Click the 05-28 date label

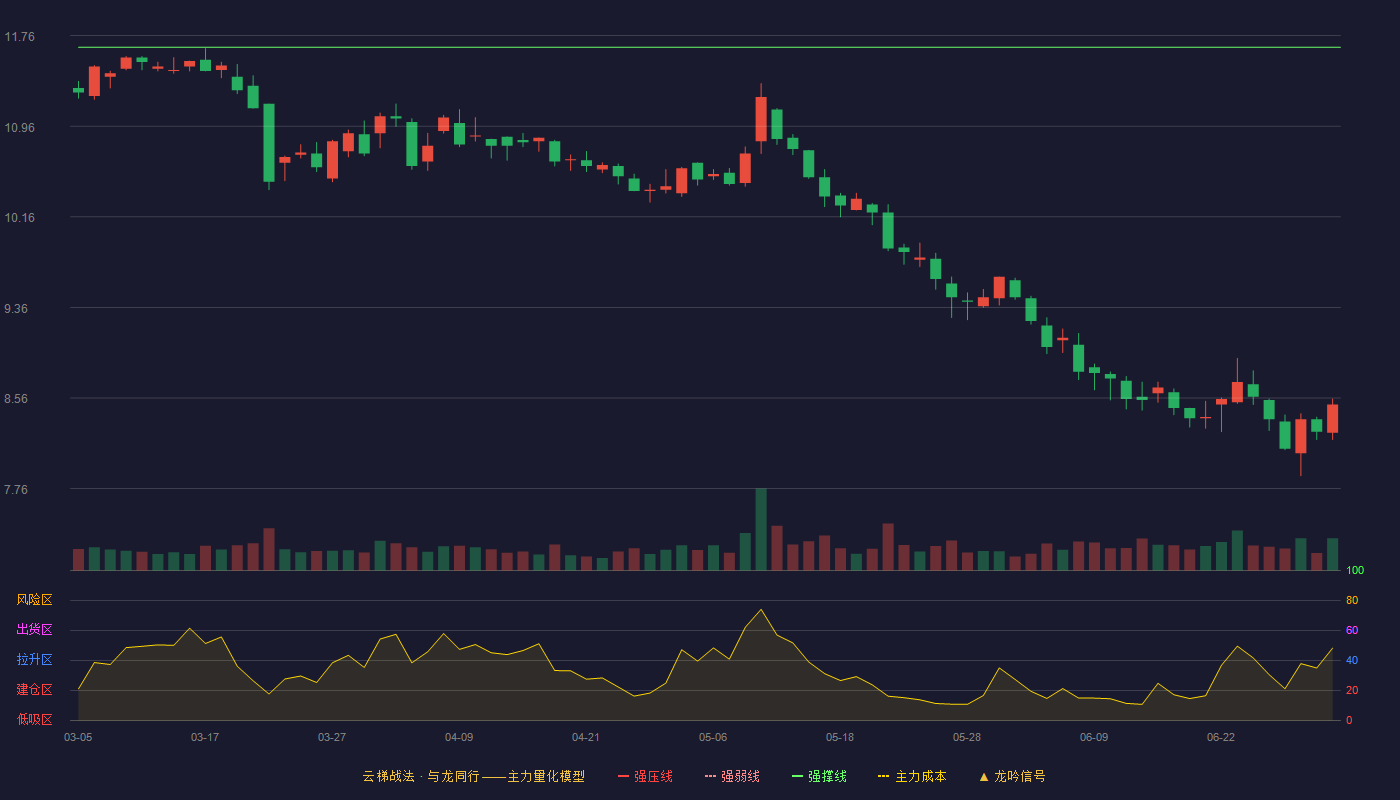coord(967,737)
